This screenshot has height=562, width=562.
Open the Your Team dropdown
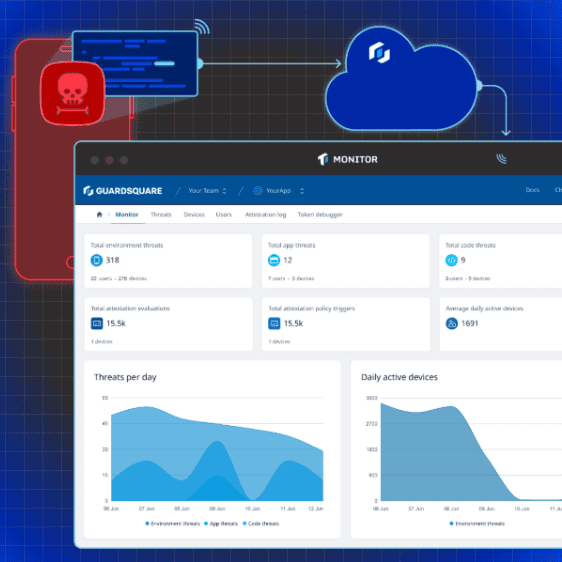click(x=207, y=191)
